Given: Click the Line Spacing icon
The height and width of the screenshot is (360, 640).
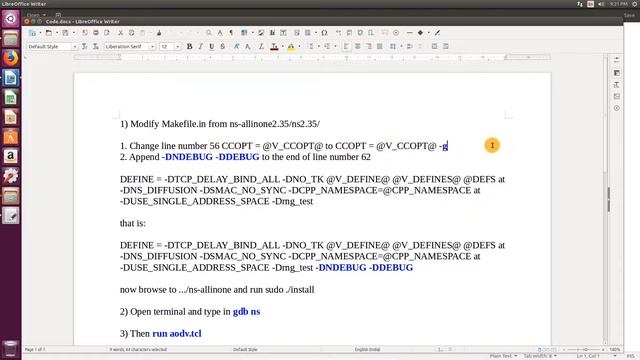Looking at the screenshot, I should (393, 47).
